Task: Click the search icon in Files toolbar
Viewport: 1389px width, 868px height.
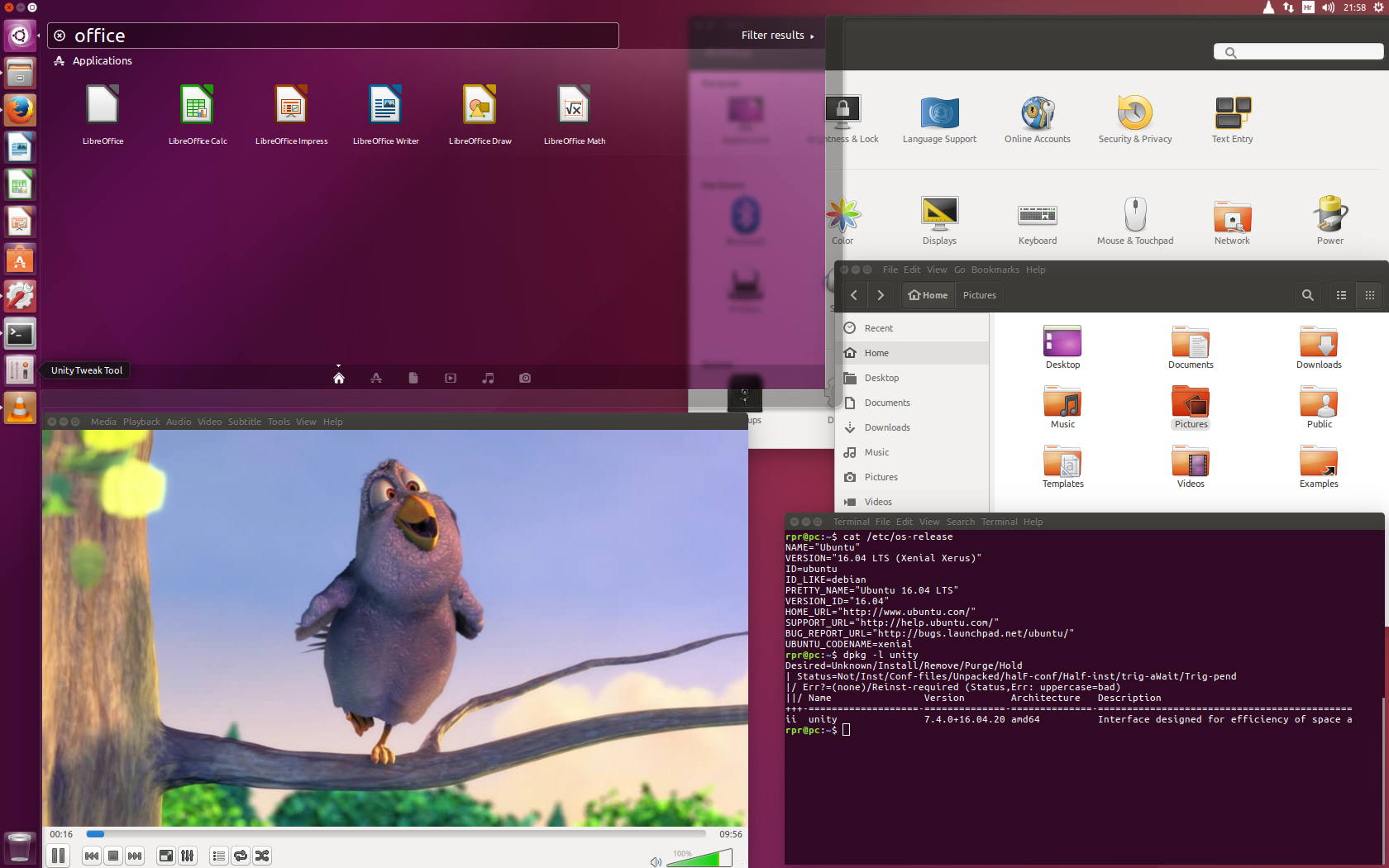Action: click(1307, 295)
